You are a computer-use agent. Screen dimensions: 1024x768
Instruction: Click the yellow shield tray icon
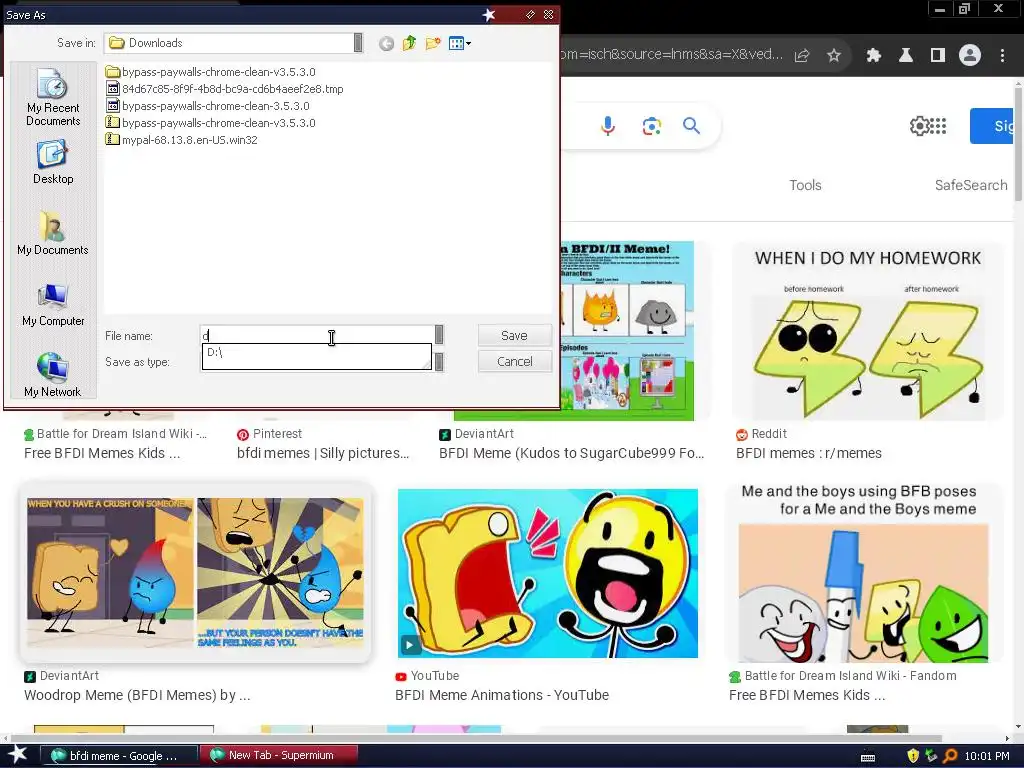pyautogui.click(x=913, y=756)
